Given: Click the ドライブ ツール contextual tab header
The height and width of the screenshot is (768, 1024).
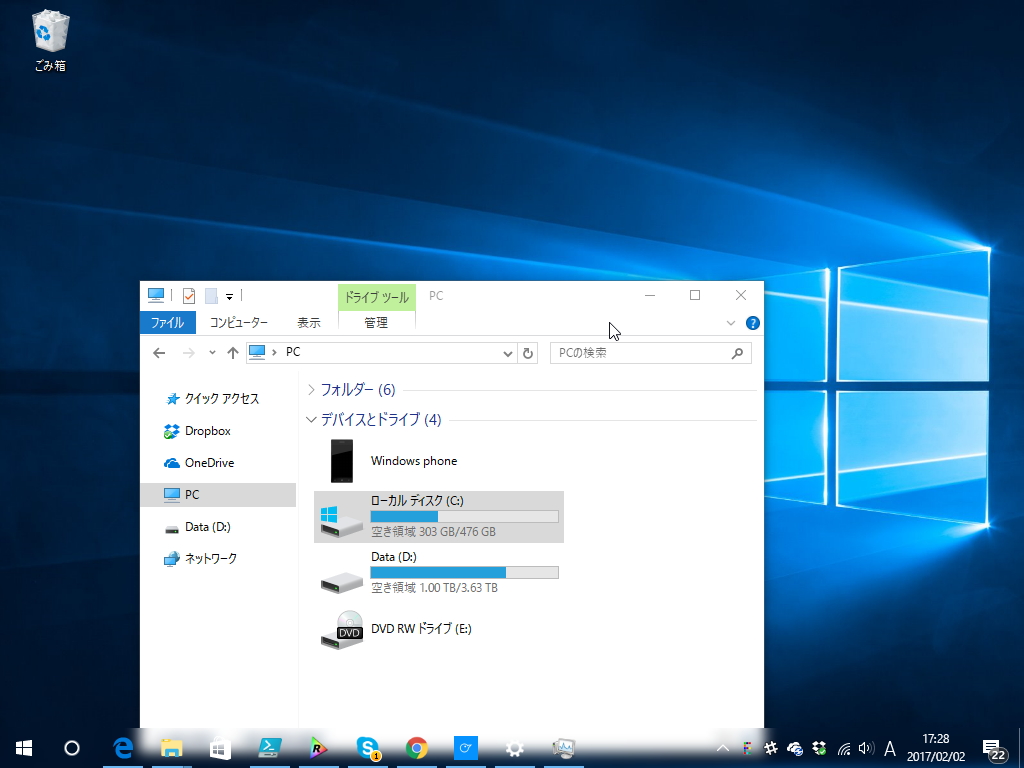Looking at the screenshot, I should click(x=377, y=297).
